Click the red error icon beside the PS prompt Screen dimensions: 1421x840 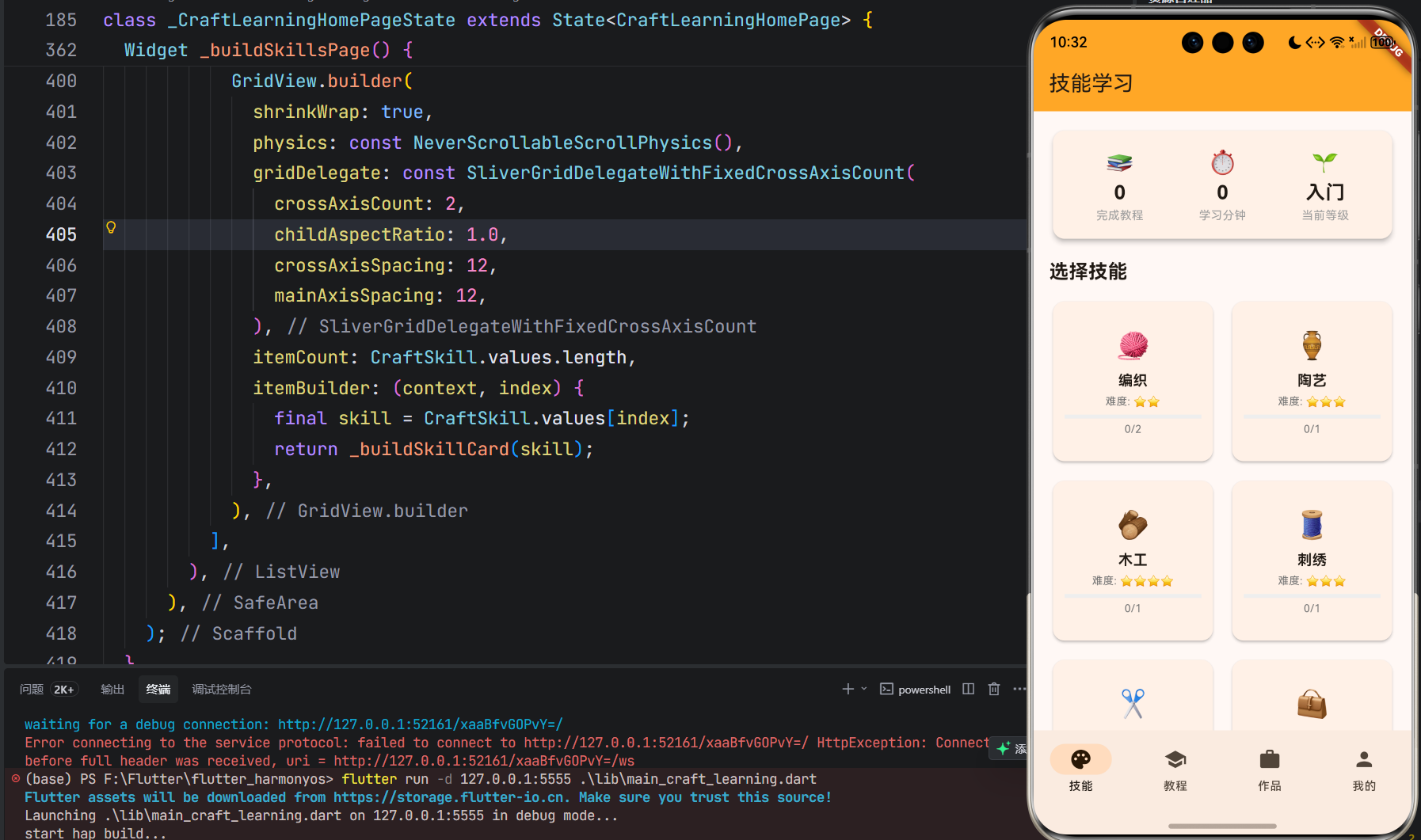(x=15, y=779)
